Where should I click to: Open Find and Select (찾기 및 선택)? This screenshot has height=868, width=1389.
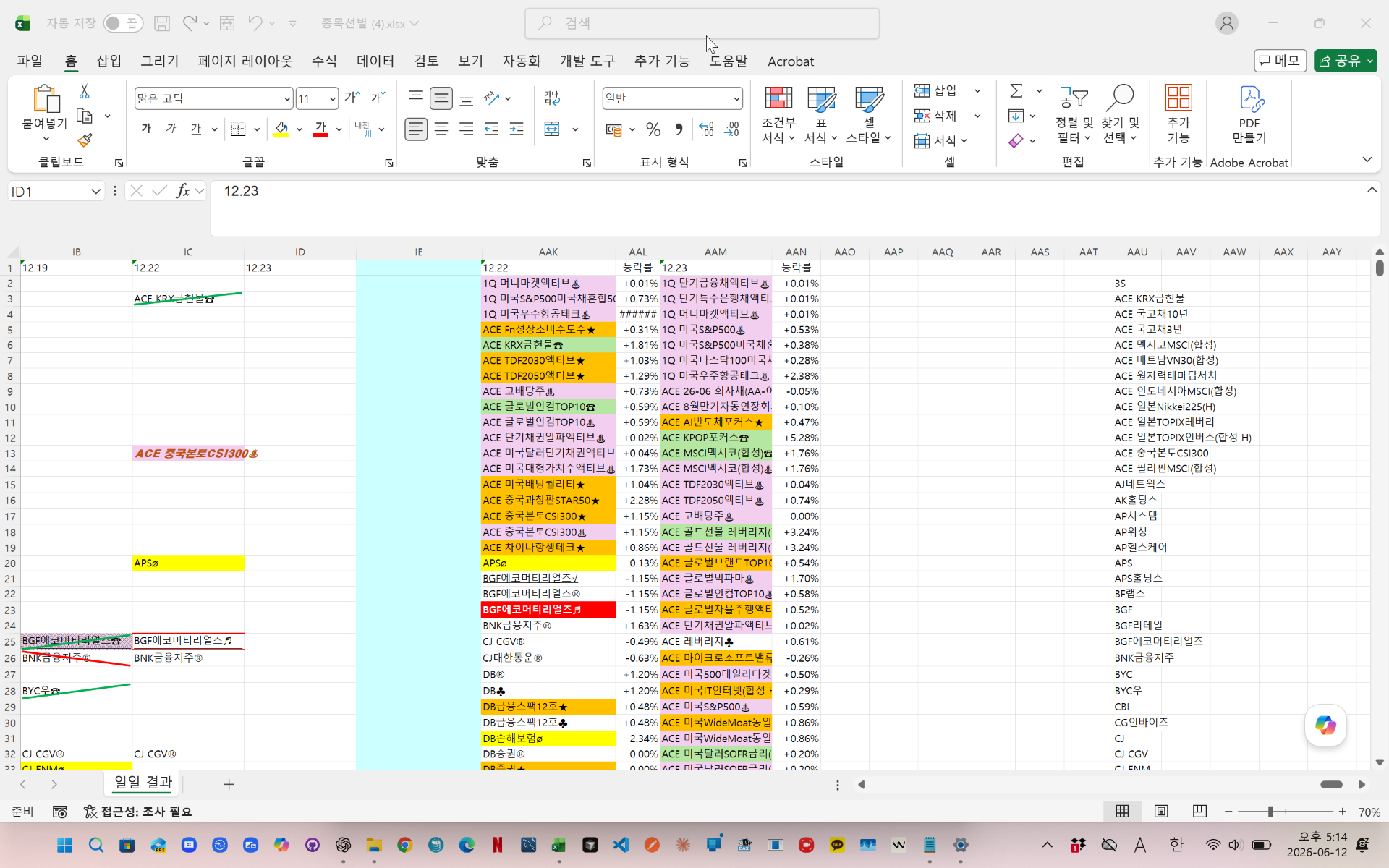(1120, 115)
